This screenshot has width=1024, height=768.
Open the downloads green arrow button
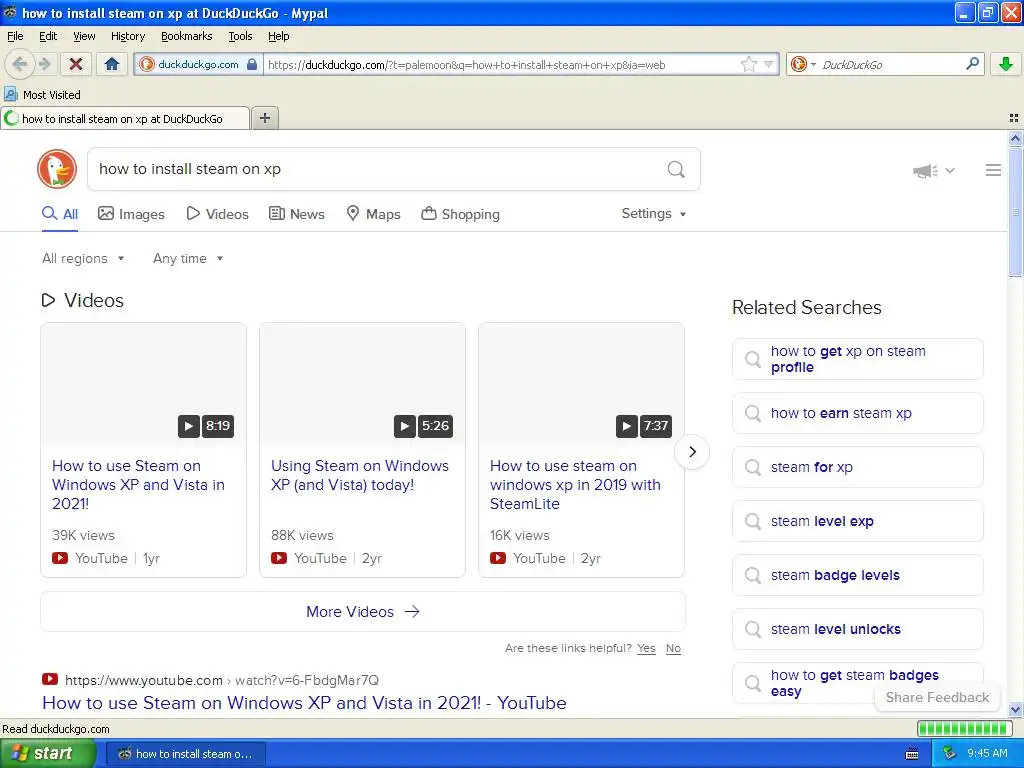1006,64
